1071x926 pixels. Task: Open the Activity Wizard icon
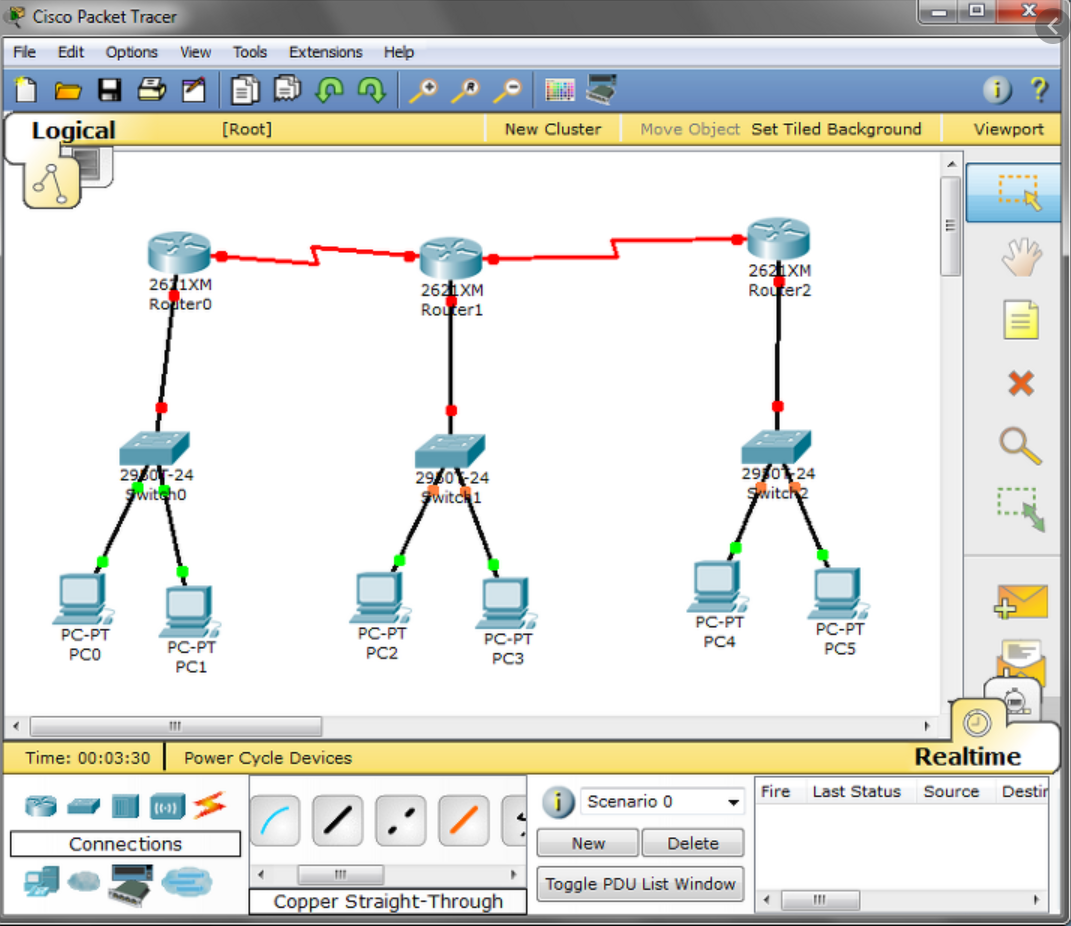(x=193, y=90)
